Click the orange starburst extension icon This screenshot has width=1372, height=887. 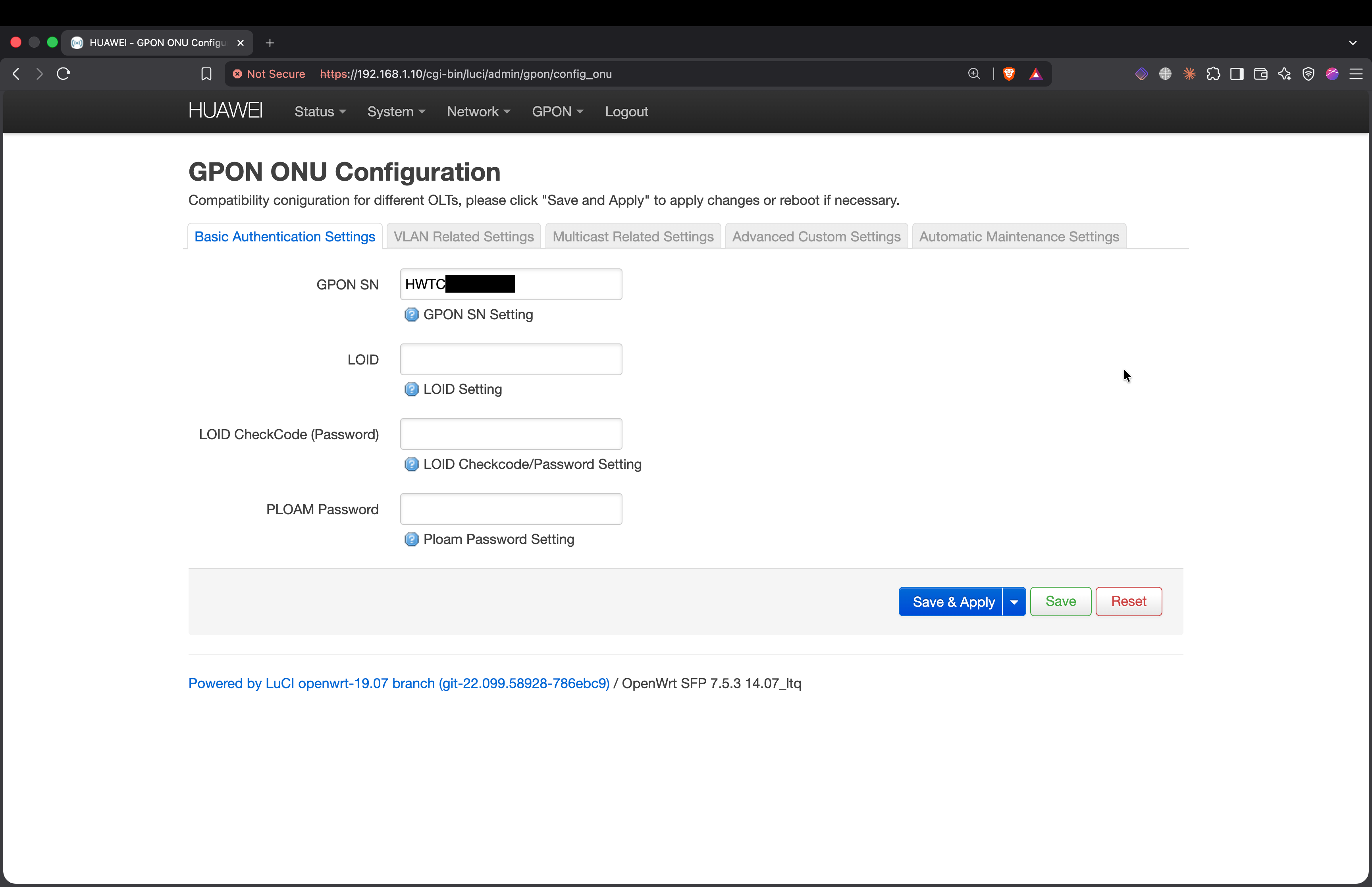[1189, 74]
